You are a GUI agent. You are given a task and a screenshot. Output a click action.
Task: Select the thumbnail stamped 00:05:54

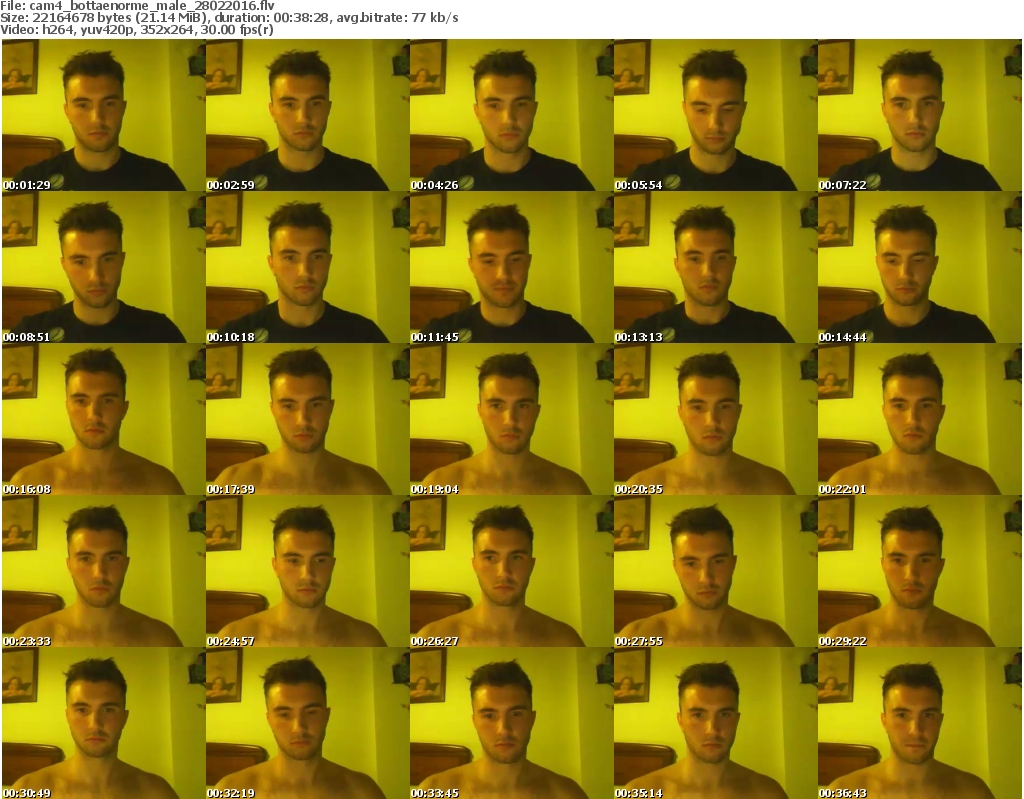(715, 115)
